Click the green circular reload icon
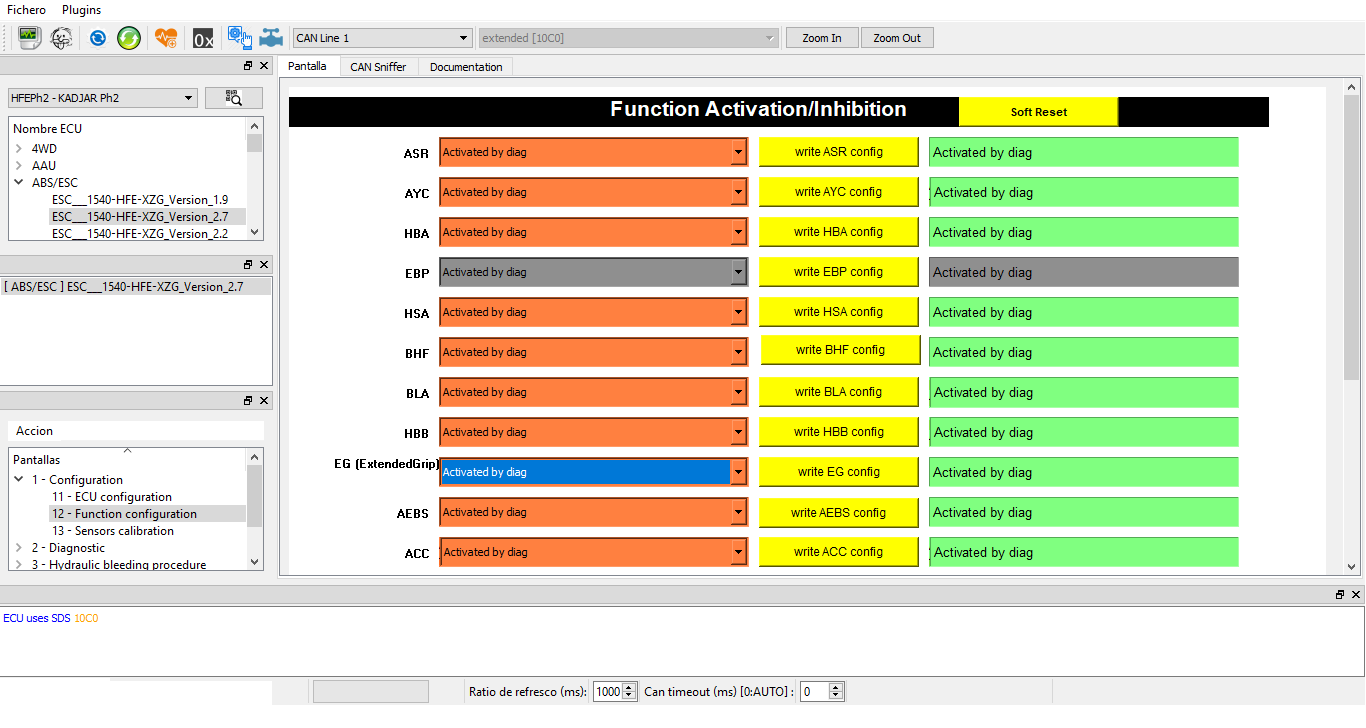This screenshot has height=728, width=1366. click(x=129, y=38)
